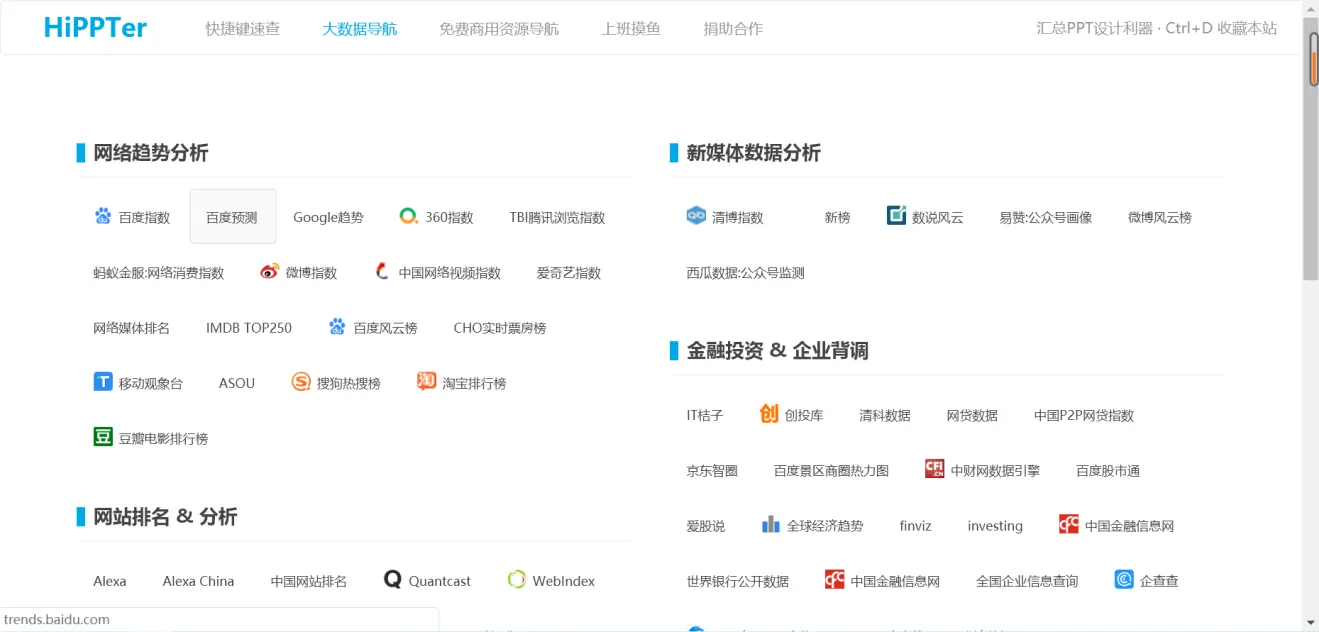Click the 360指数 icon
Viewport: 1319px width, 632px height.
(408, 216)
